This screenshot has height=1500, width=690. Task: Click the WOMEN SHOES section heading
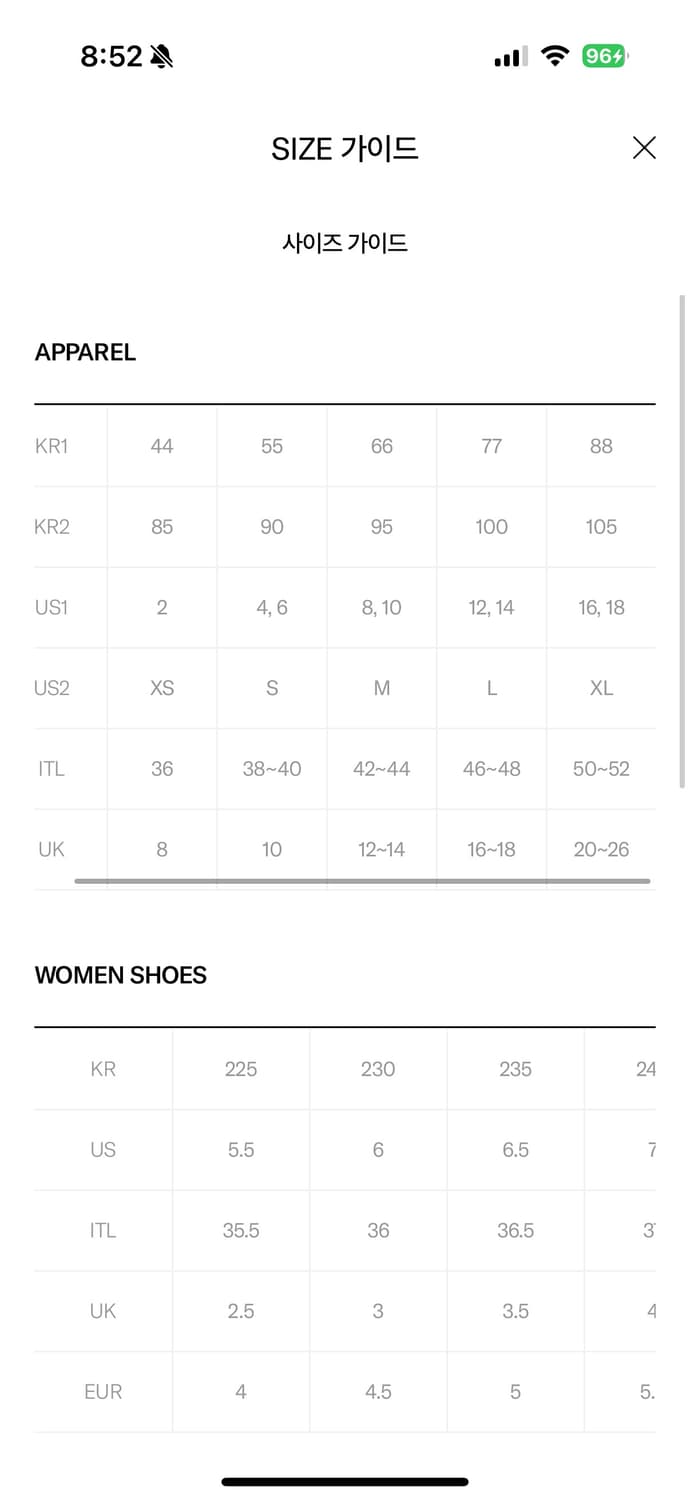point(121,975)
